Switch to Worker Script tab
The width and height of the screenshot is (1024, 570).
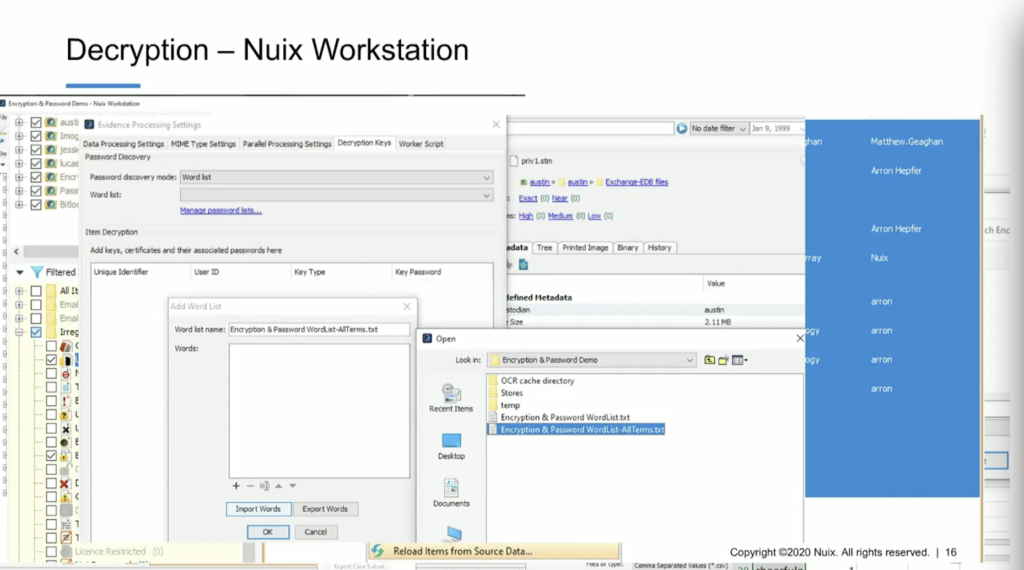tap(421, 144)
